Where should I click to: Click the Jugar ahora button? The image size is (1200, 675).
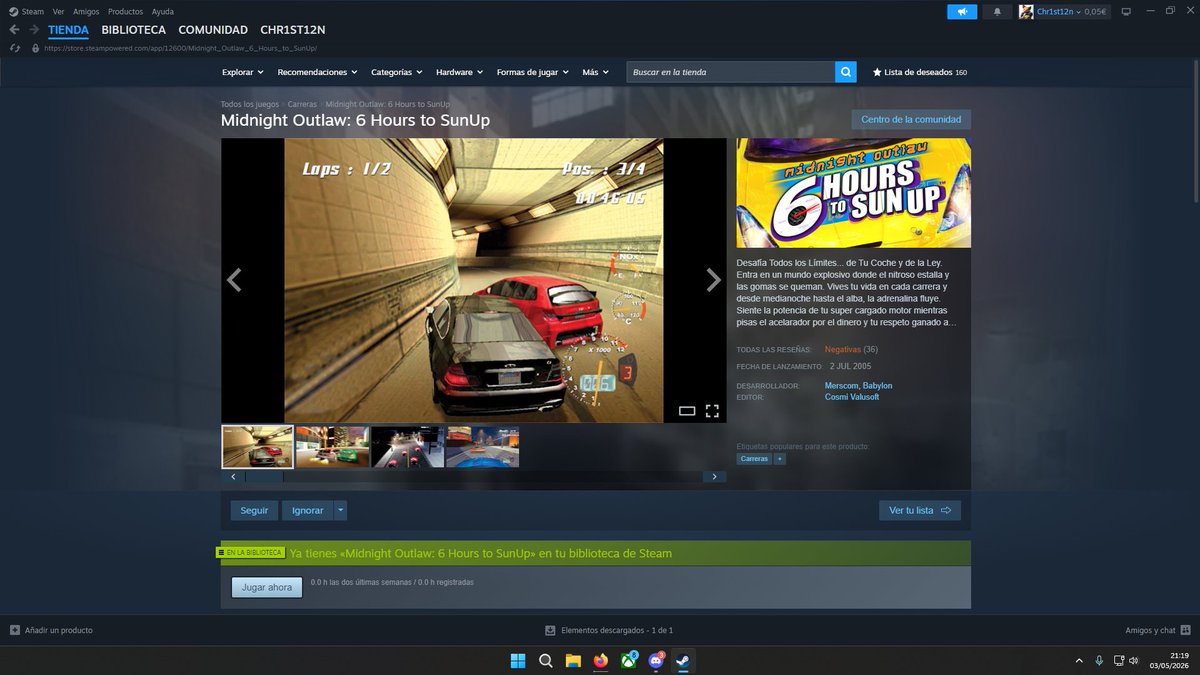point(267,587)
